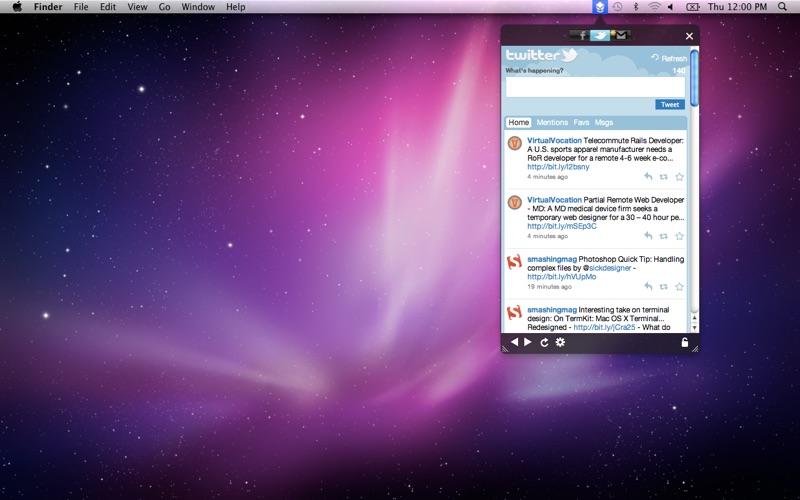Open the Favs tab
800x500 pixels.
pos(581,122)
